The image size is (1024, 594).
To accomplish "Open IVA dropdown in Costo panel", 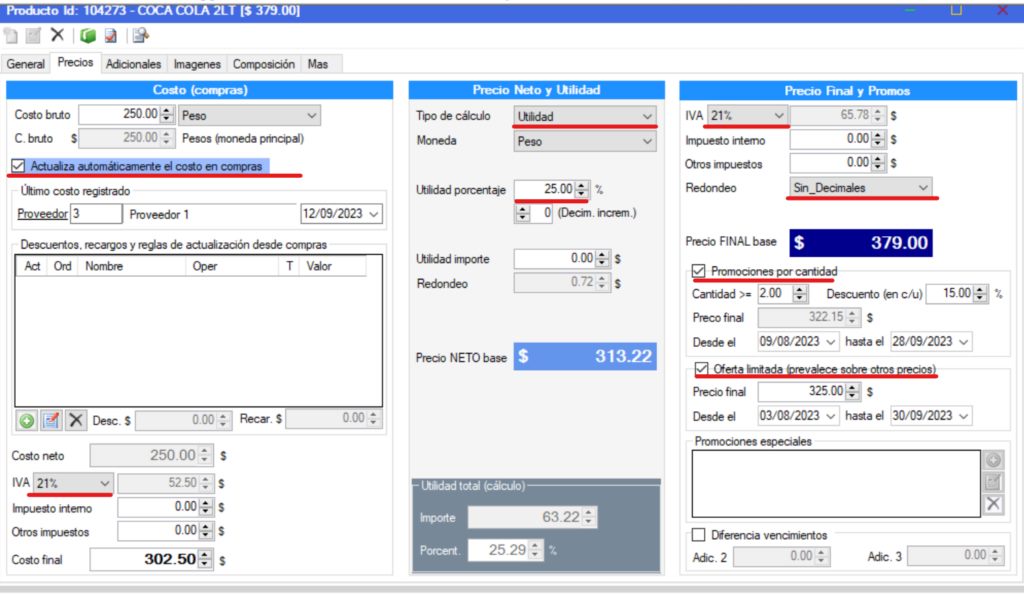I will (x=72, y=483).
